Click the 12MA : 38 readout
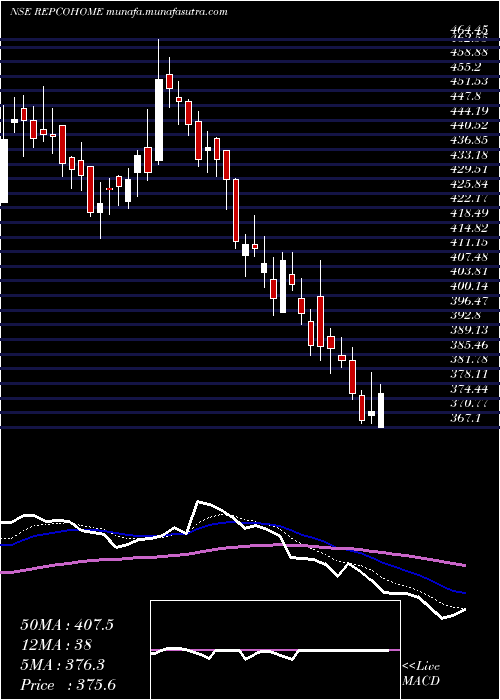 click(56, 645)
